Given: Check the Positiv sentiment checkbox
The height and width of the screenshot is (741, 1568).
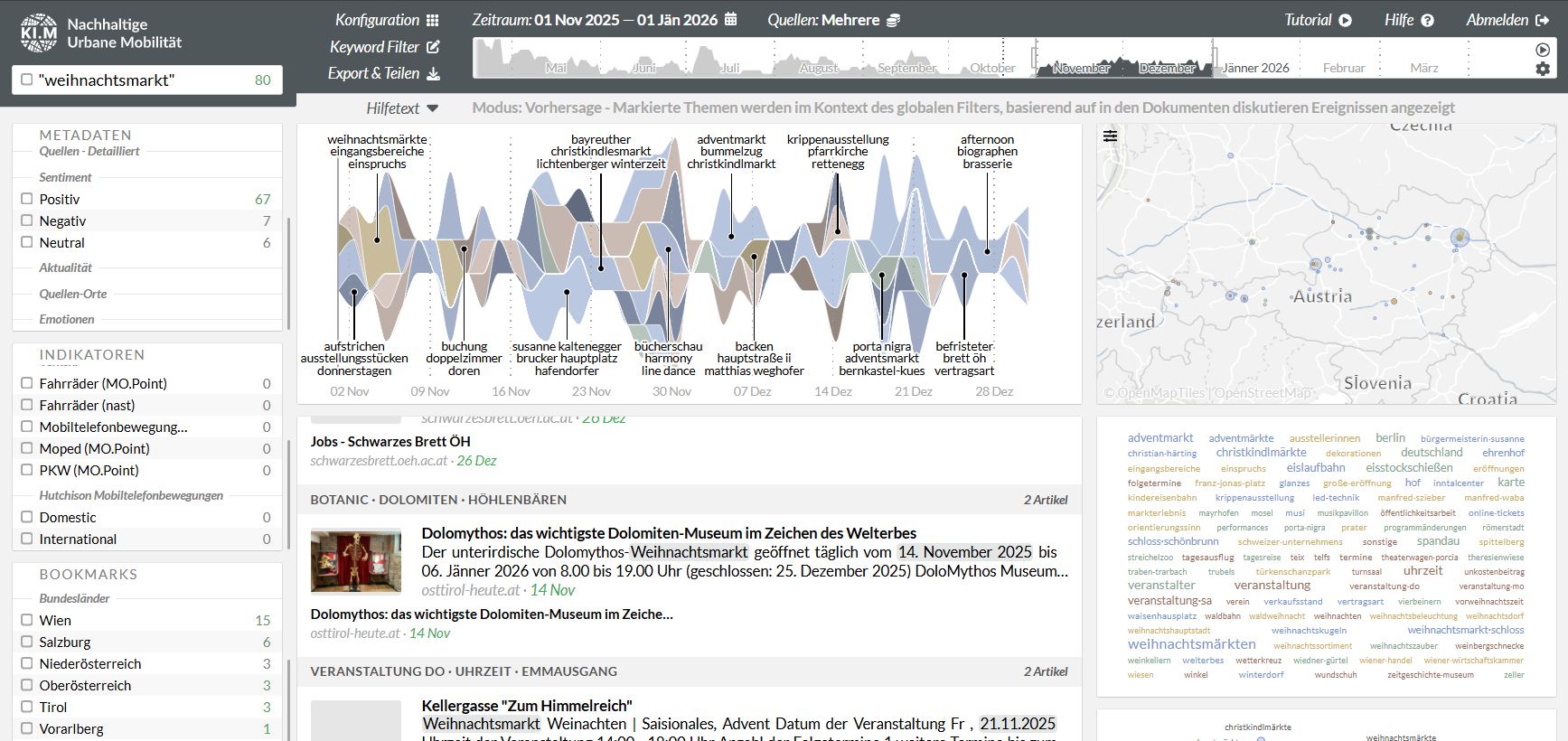Looking at the screenshot, I should (27, 199).
